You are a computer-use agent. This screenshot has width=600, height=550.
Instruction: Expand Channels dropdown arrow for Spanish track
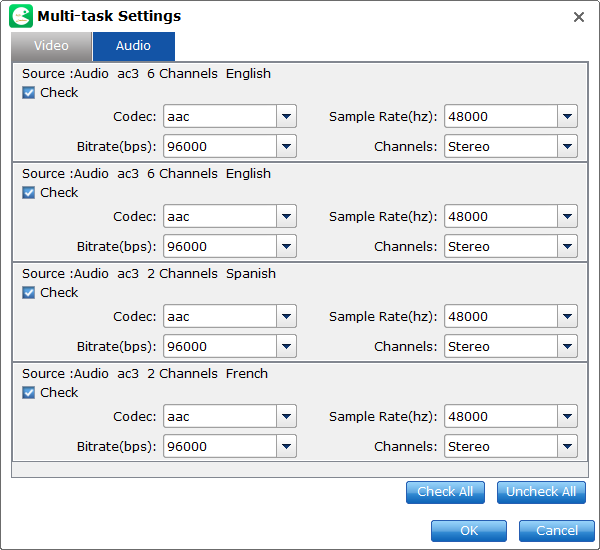567,346
